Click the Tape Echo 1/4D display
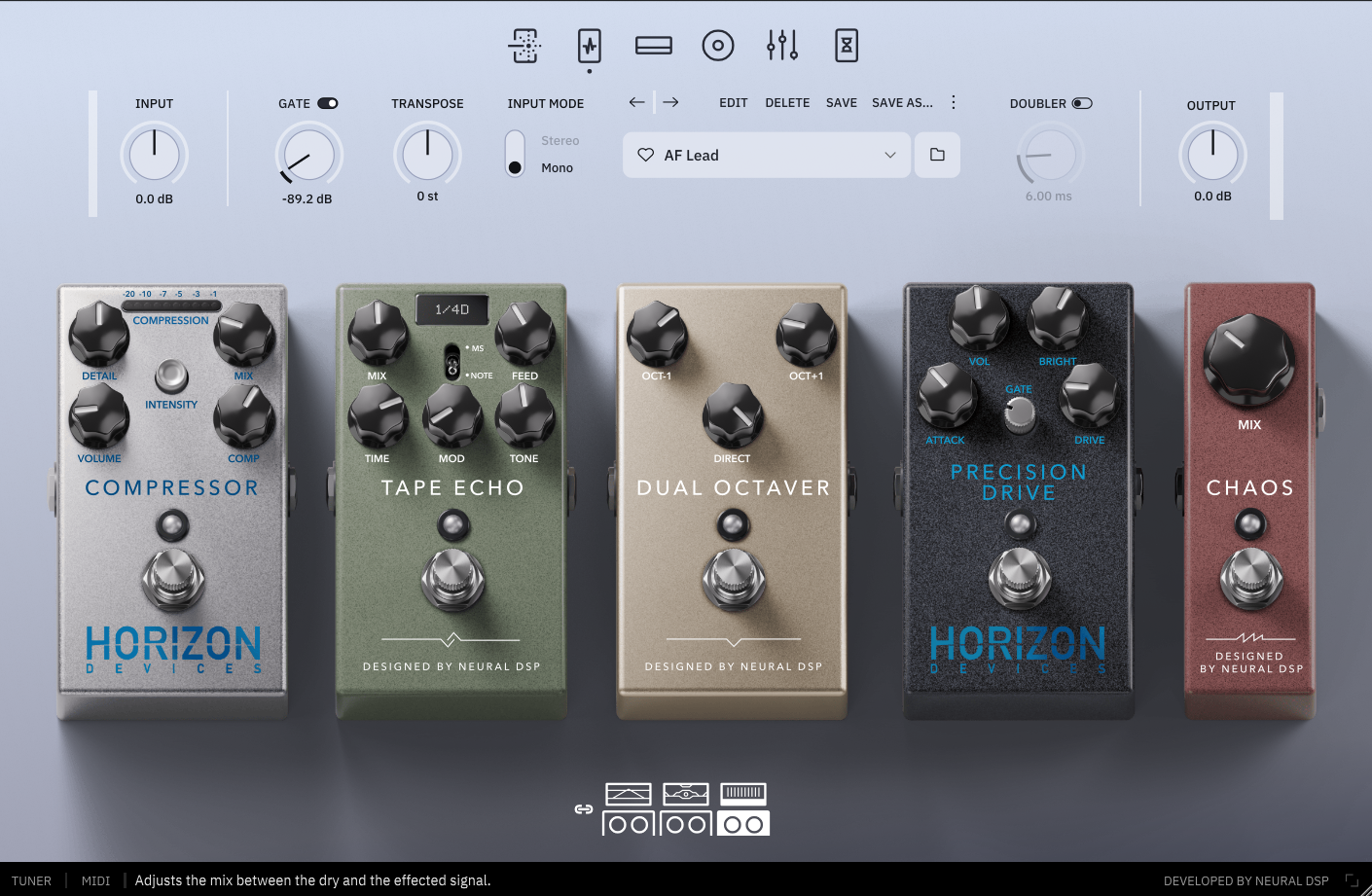 click(x=452, y=309)
